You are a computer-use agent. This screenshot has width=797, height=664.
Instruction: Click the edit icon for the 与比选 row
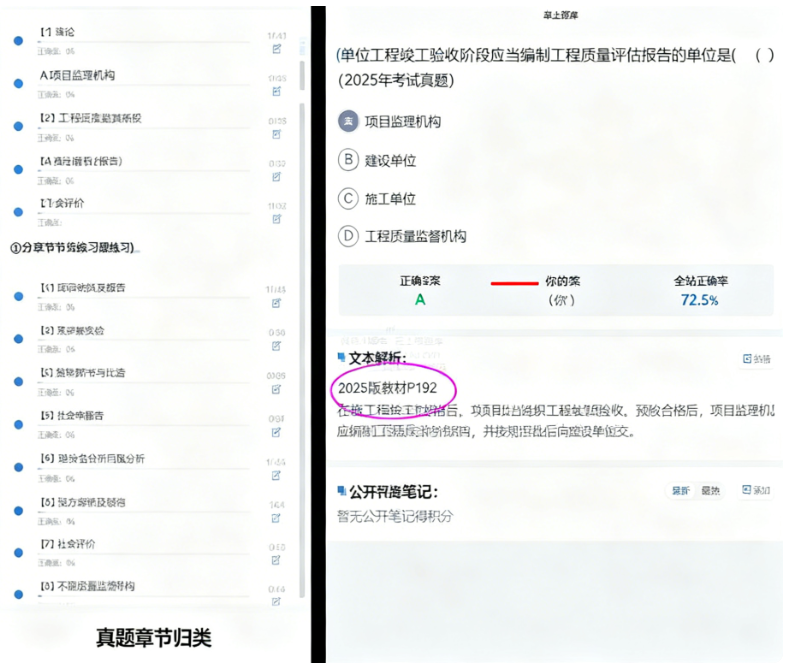click(276, 389)
